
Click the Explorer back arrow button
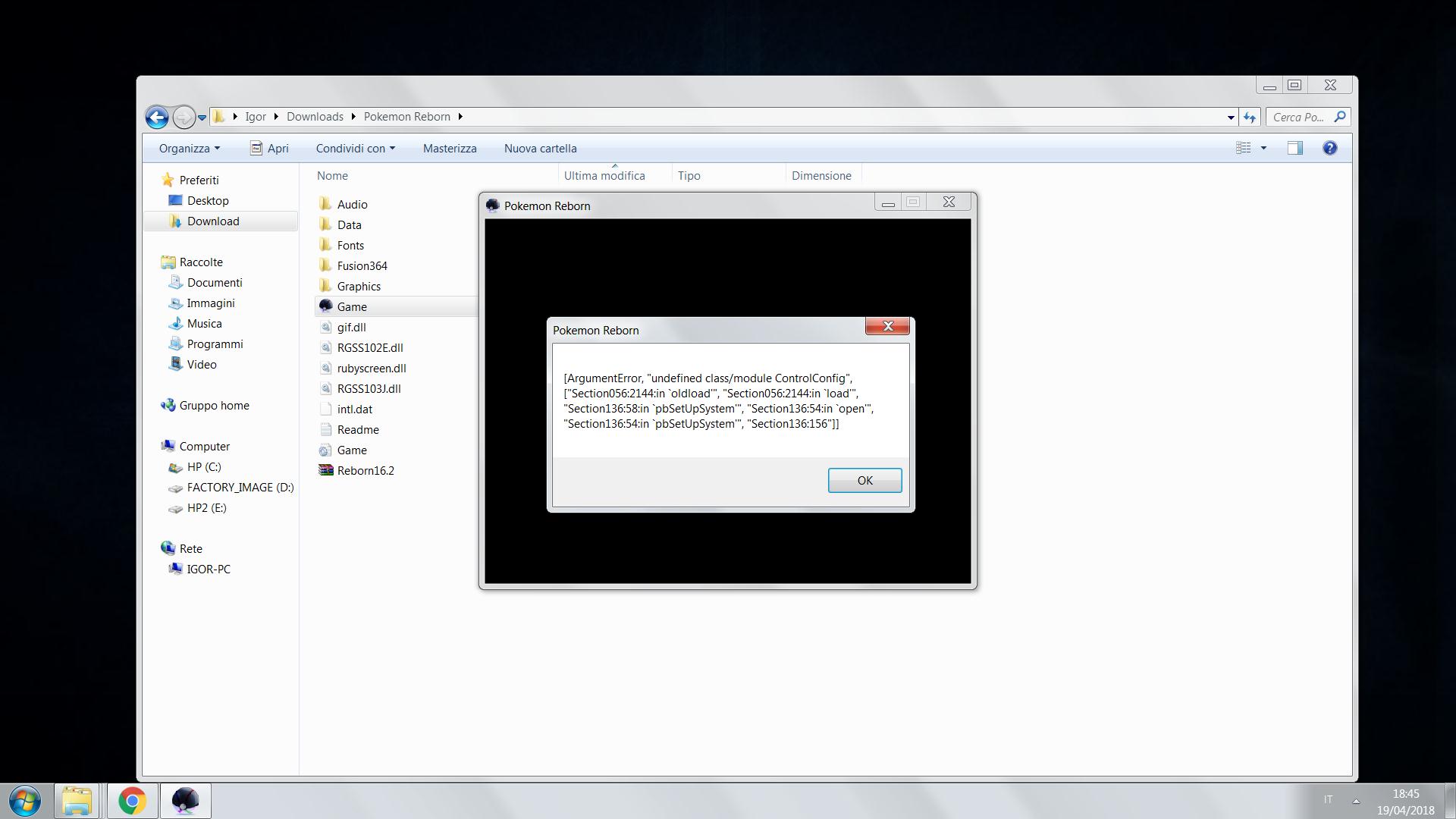157,117
